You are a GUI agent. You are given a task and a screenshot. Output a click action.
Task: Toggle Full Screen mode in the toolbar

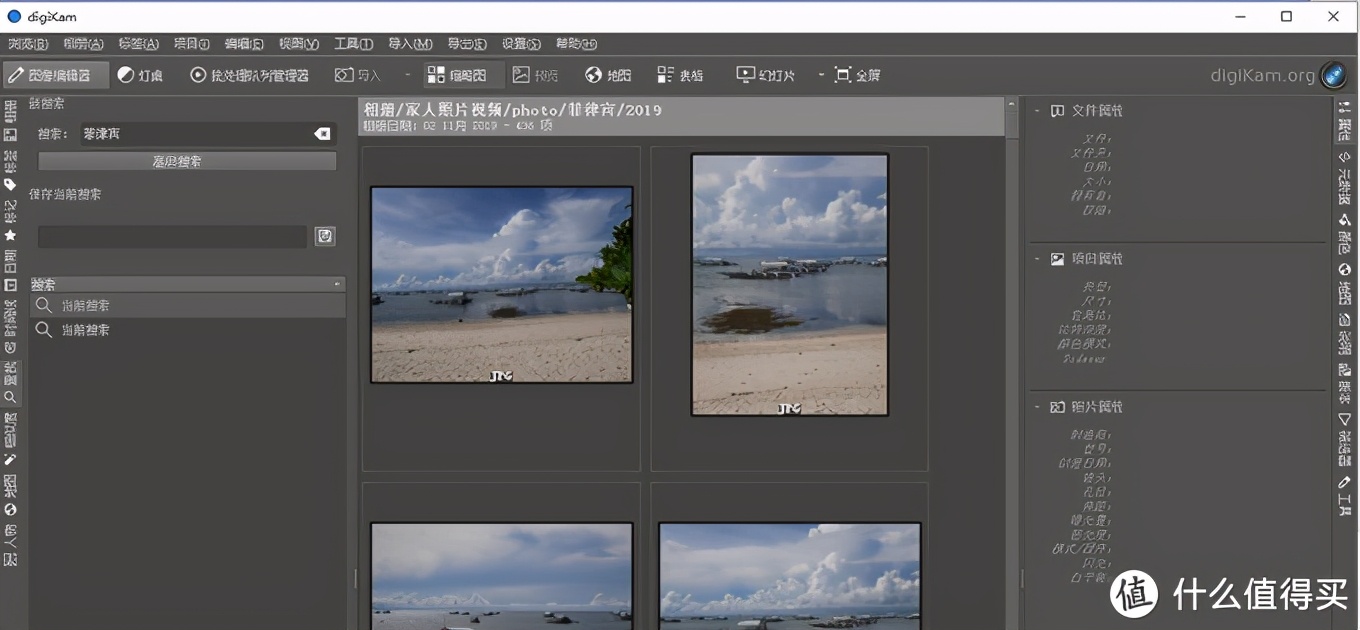857,75
